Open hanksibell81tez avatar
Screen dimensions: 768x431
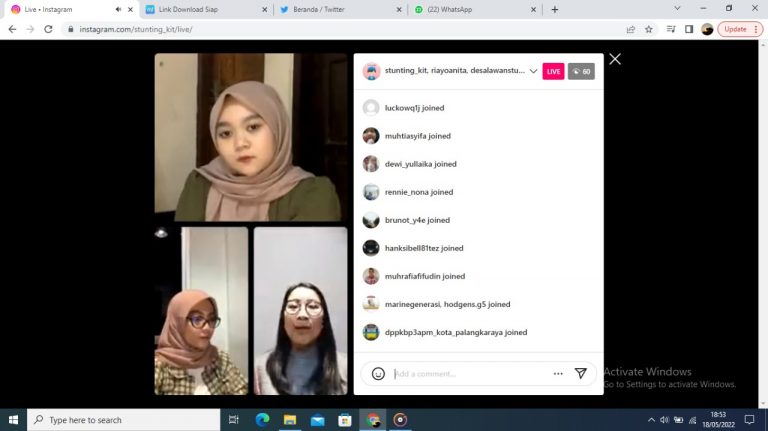coord(371,248)
